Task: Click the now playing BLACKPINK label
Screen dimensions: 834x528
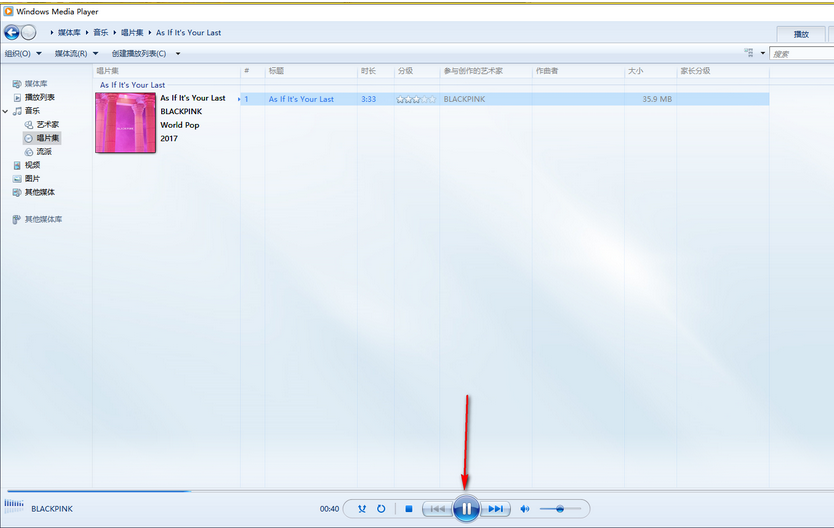Action: pos(52,509)
